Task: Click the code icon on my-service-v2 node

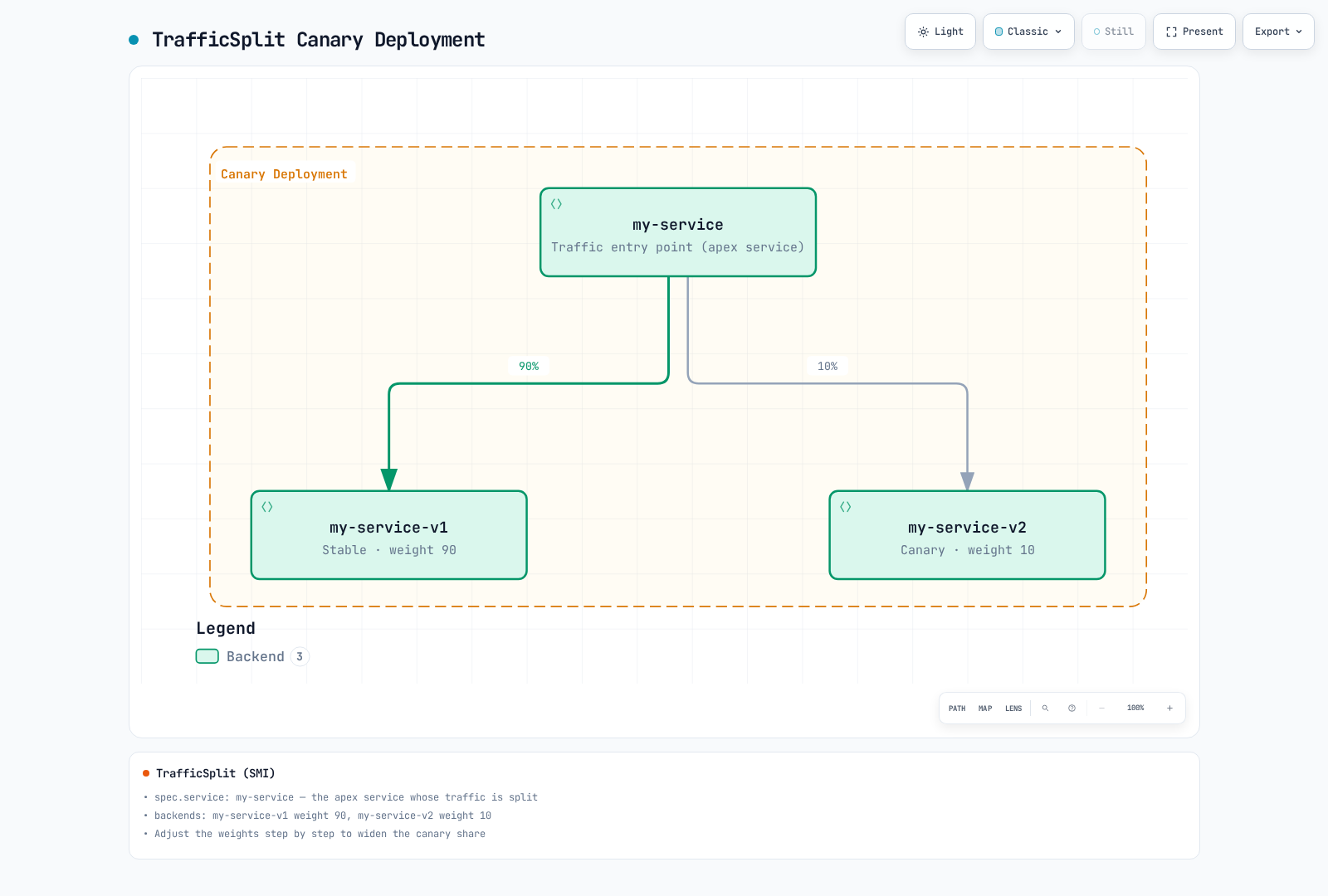Action: (x=845, y=507)
